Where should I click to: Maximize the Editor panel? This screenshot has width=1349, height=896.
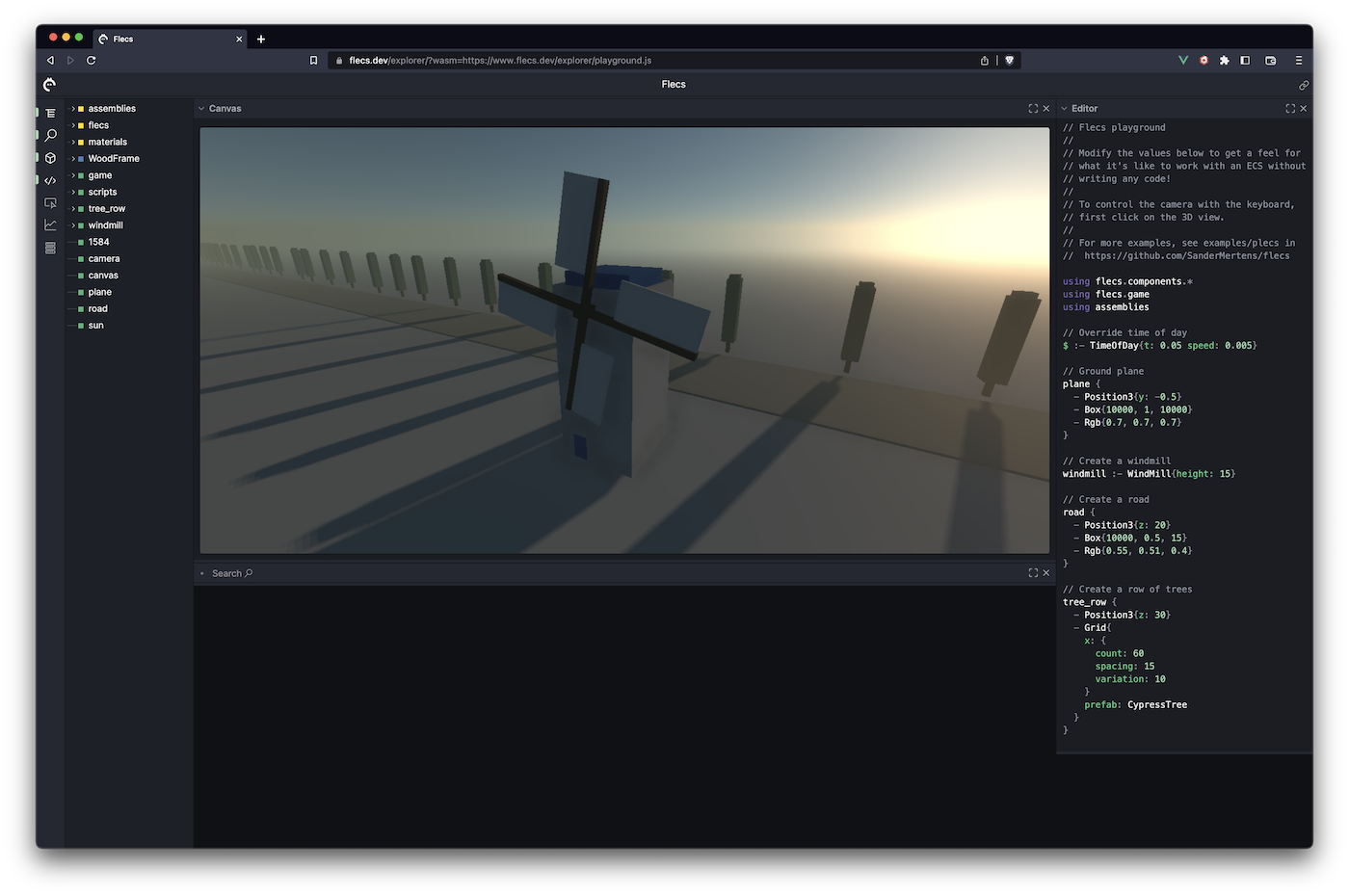tap(1290, 109)
